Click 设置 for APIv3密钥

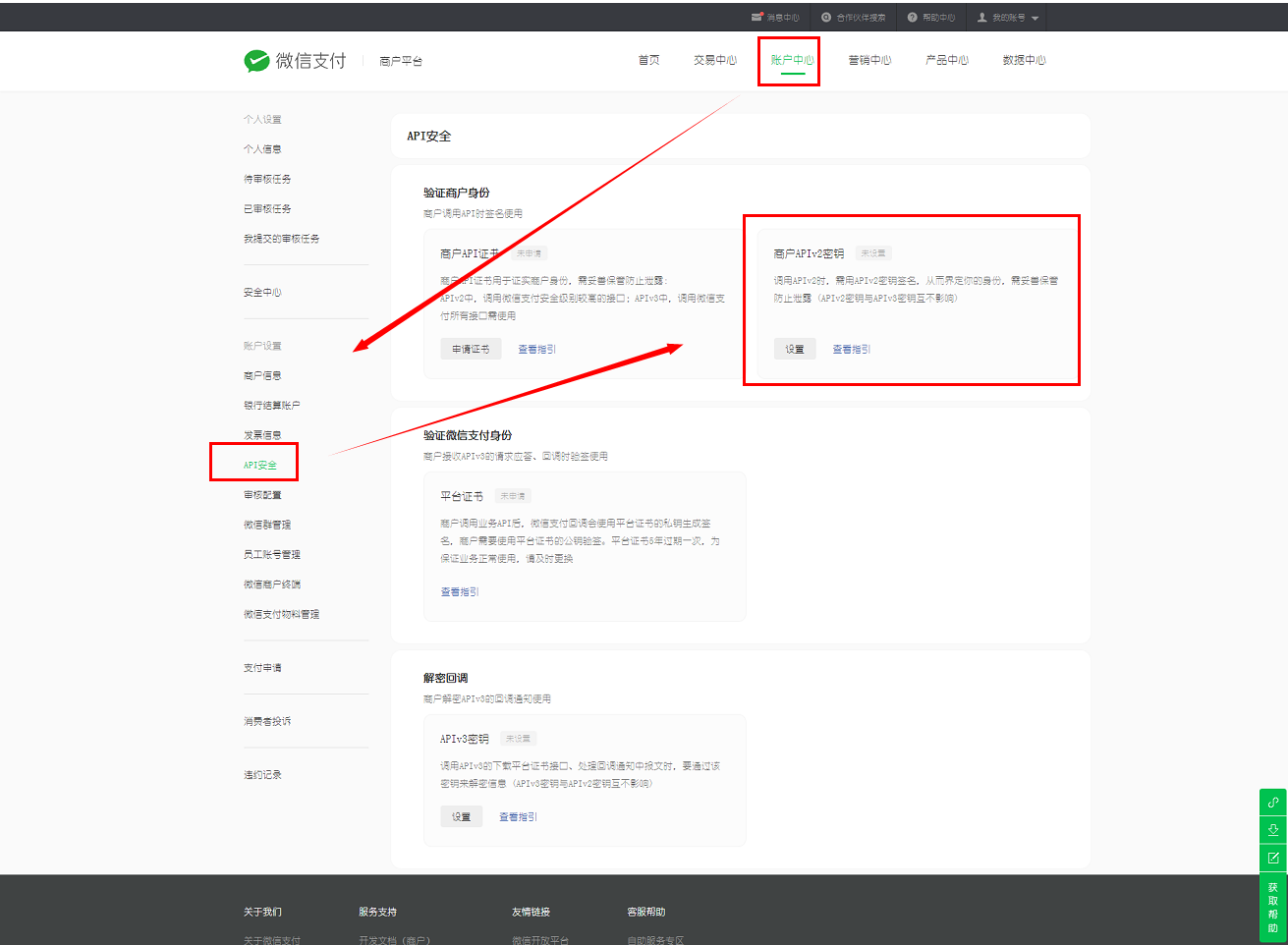(462, 816)
